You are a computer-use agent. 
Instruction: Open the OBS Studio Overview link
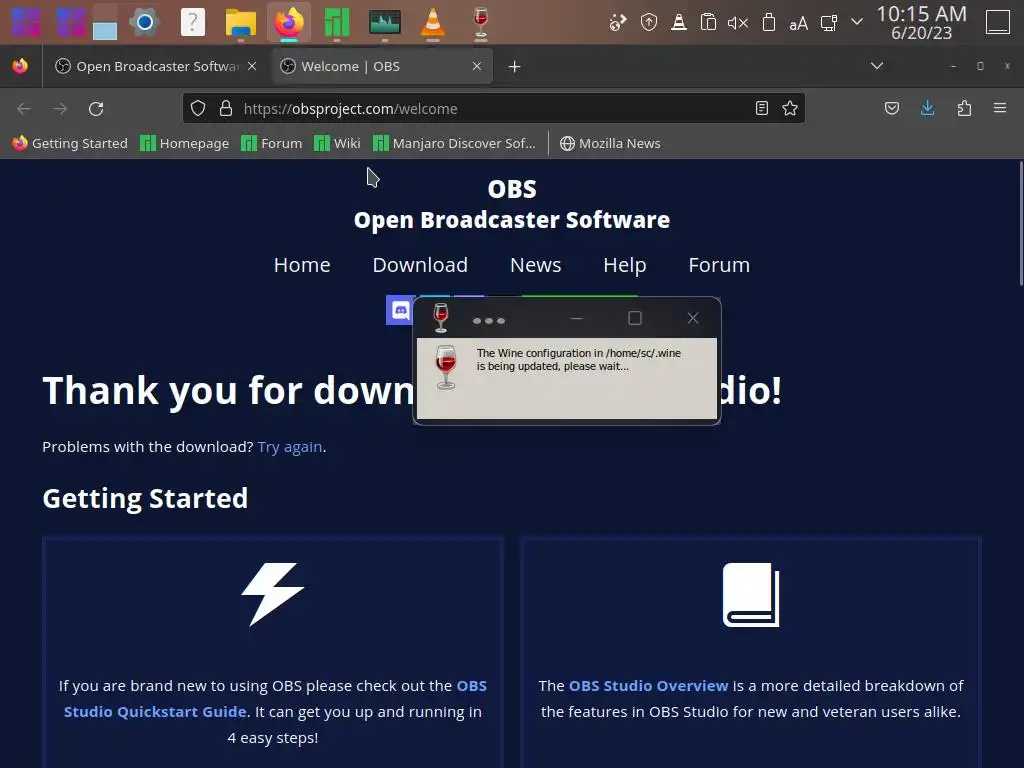(648, 686)
